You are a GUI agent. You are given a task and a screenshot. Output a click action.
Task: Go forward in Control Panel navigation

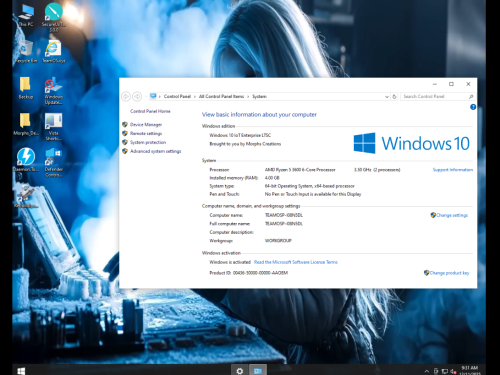click(137, 96)
